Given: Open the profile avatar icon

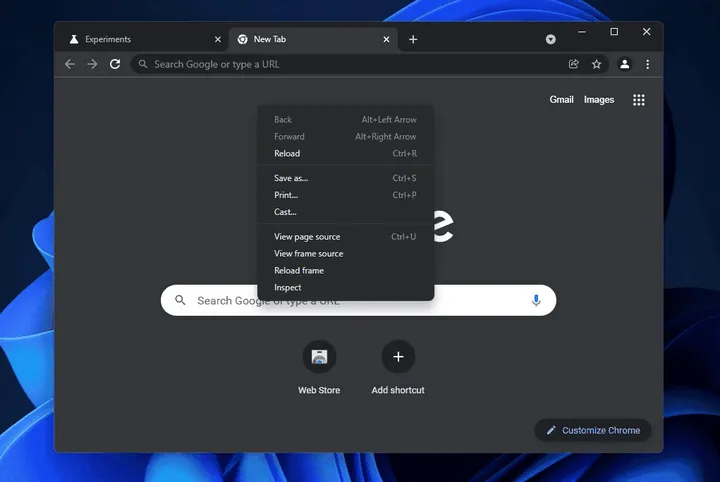Looking at the screenshot, I should coord(624,64).
